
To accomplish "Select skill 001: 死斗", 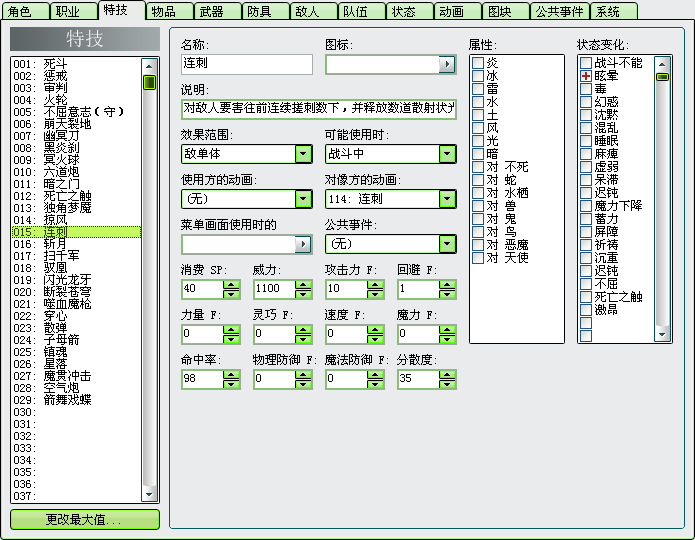I will 76,64.
